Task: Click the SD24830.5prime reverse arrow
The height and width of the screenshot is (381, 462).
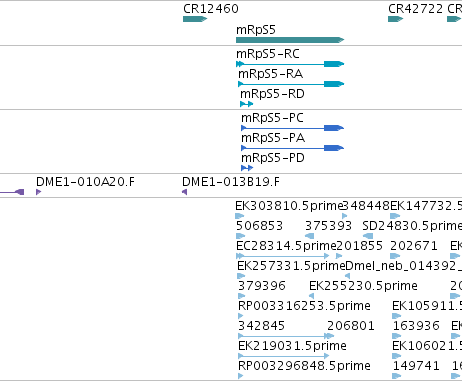Action: pyautogui.click(x=368, y=236)
